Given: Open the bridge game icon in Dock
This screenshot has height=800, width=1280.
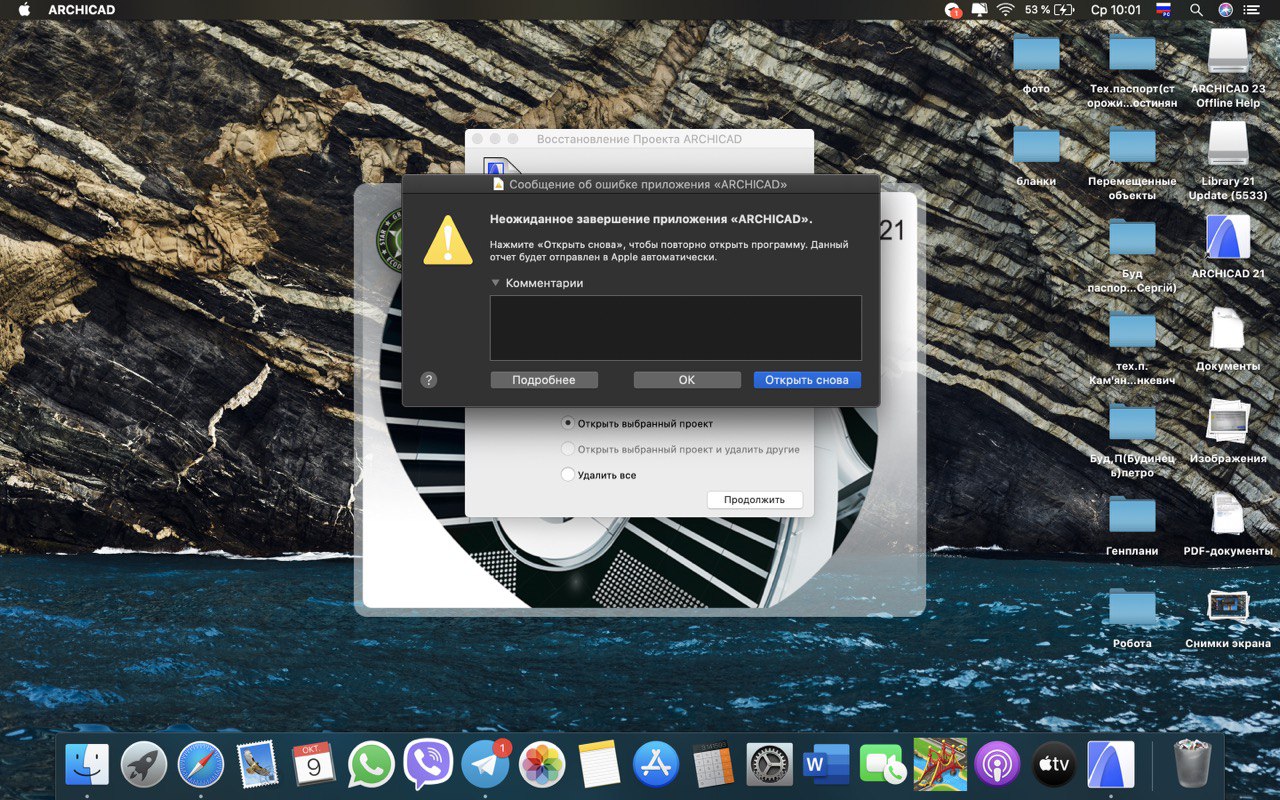Looking at the screenshot, I should pyautogui.click(x=940, y=765).
